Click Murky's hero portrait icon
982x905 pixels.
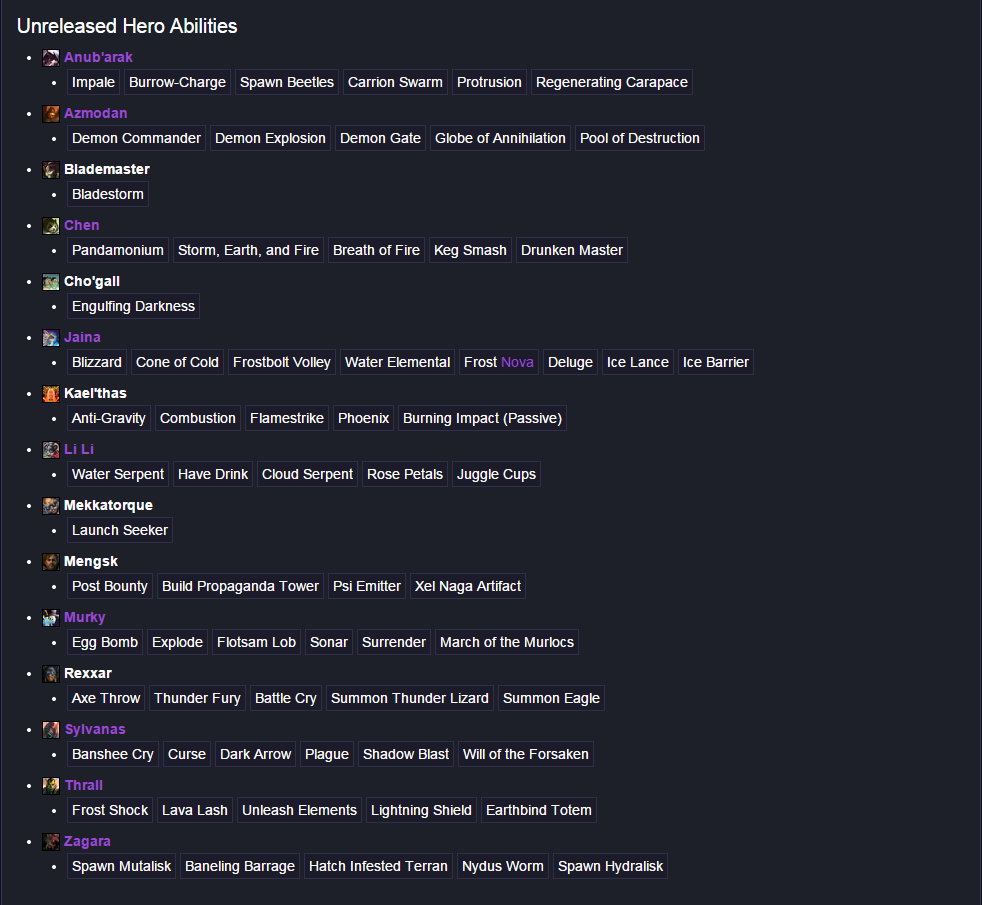[51, 618]
